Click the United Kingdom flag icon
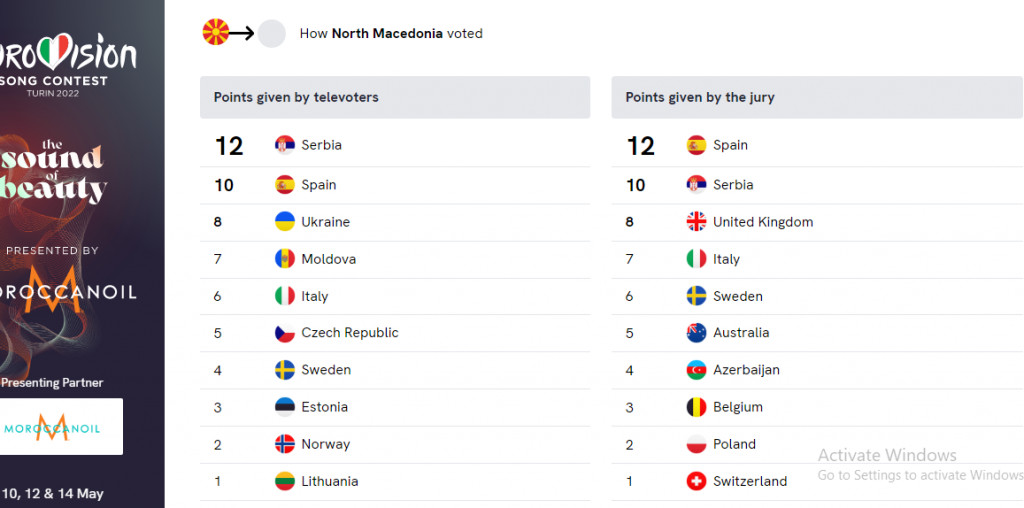Screen dimensions: 1024x508 tap(696, 221)
